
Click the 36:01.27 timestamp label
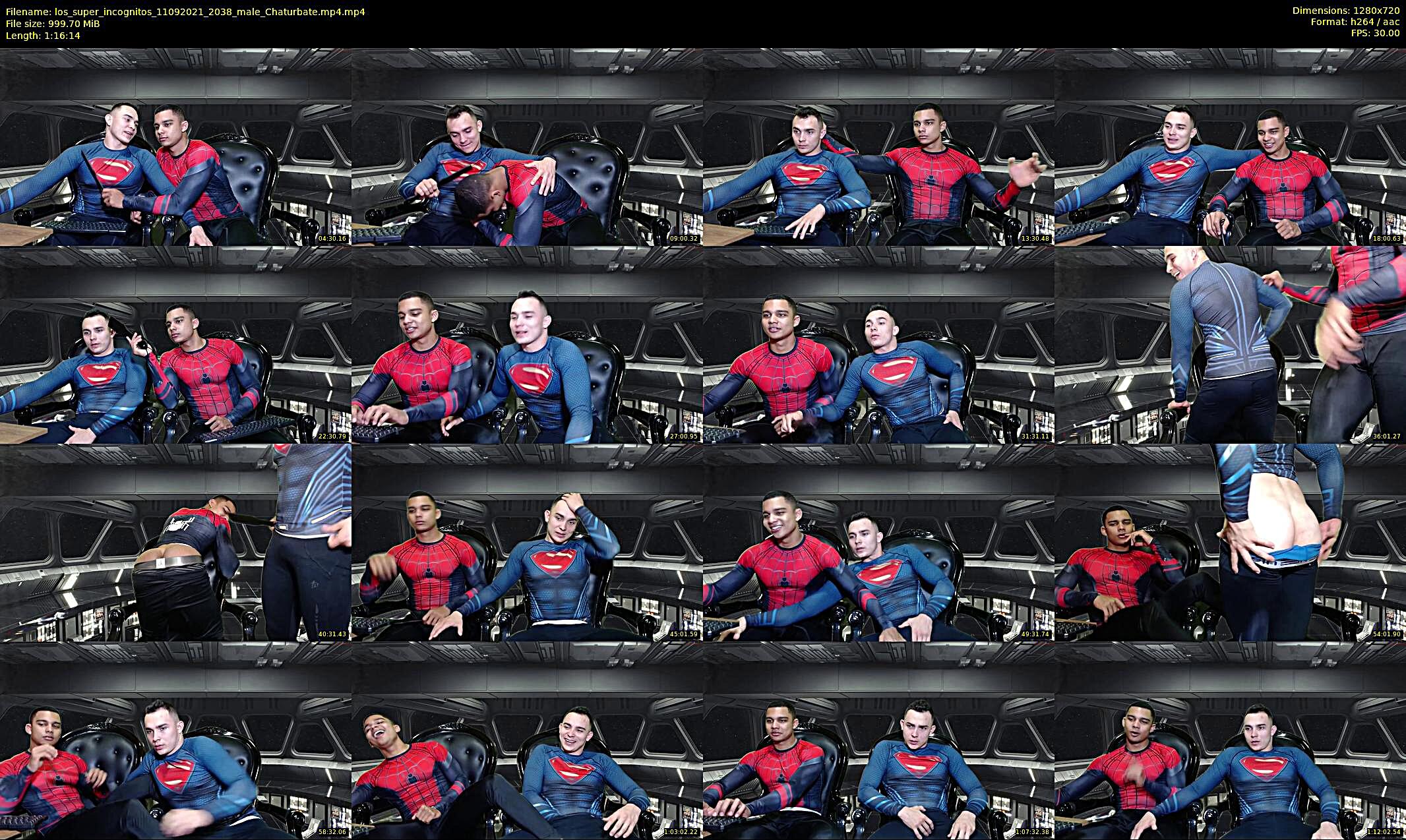[1387, 436]
